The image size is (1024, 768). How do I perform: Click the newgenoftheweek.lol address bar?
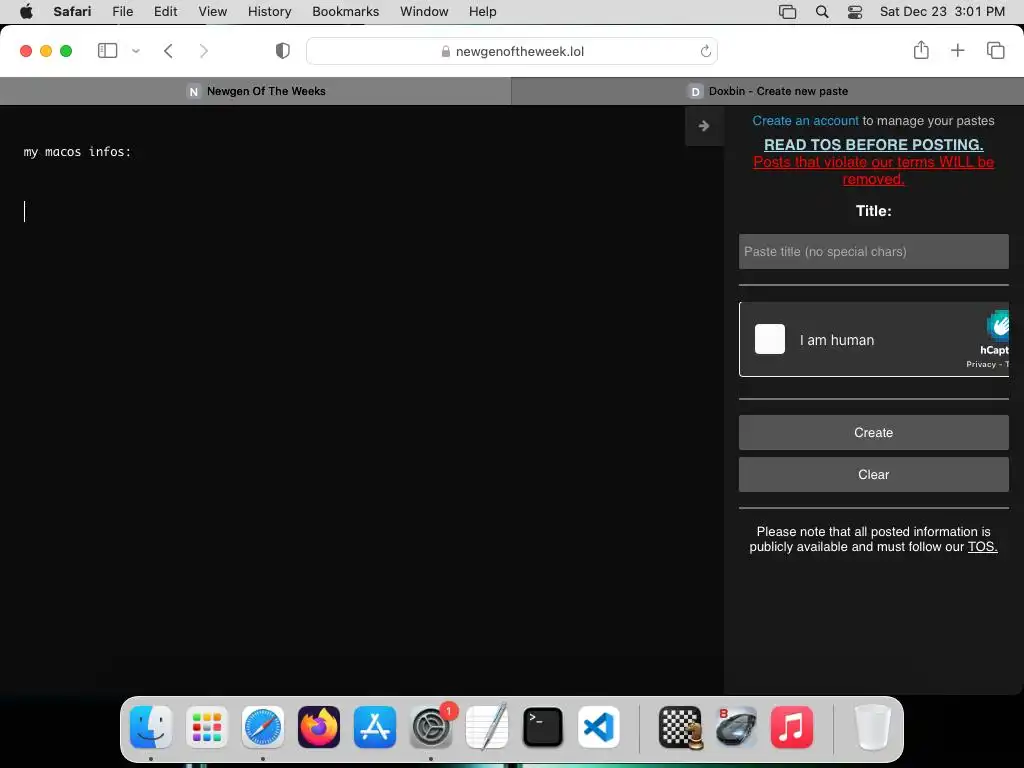[x=512, y=51]
